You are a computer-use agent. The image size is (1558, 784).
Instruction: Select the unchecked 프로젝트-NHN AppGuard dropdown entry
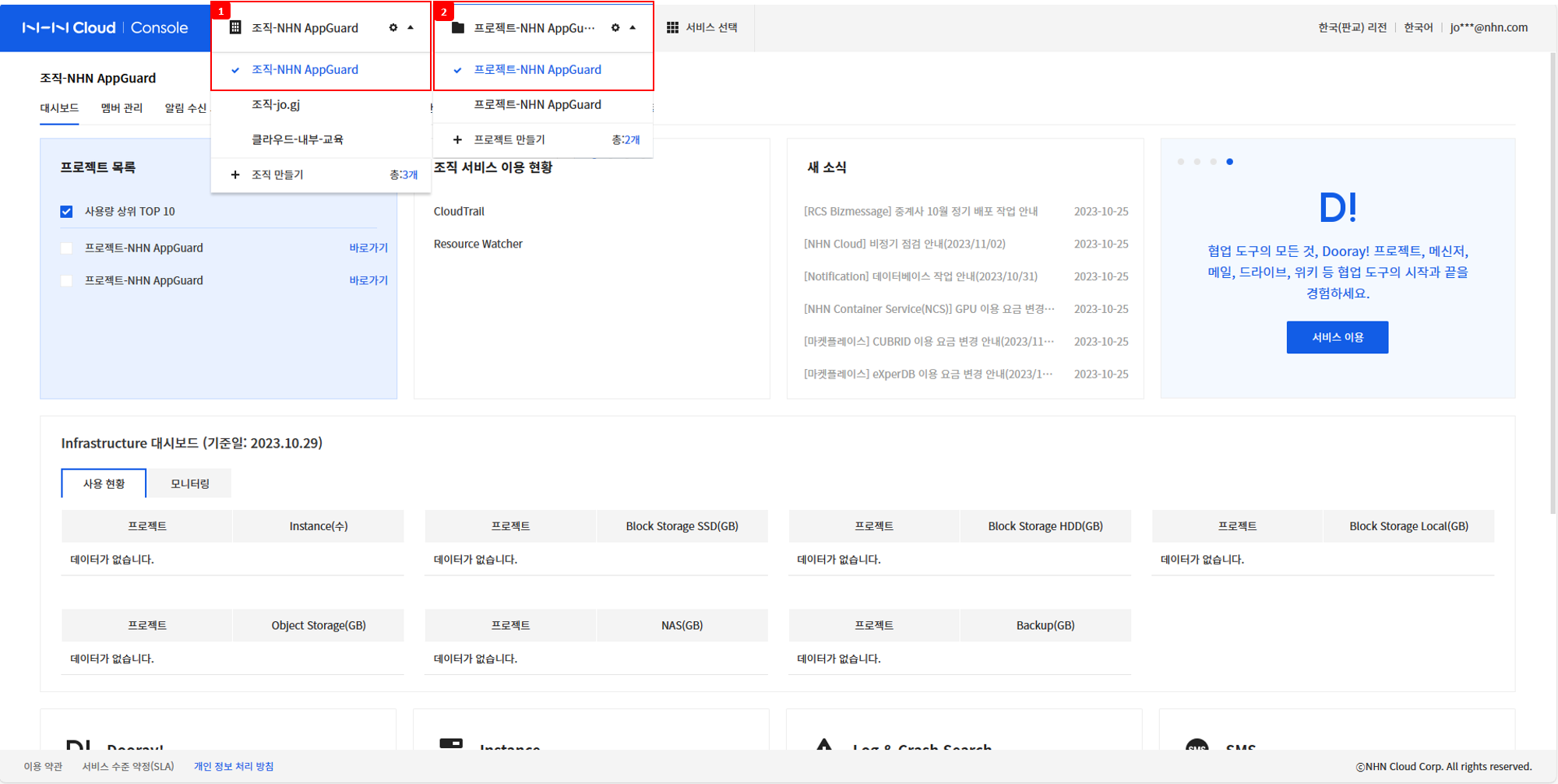[543, 104]
